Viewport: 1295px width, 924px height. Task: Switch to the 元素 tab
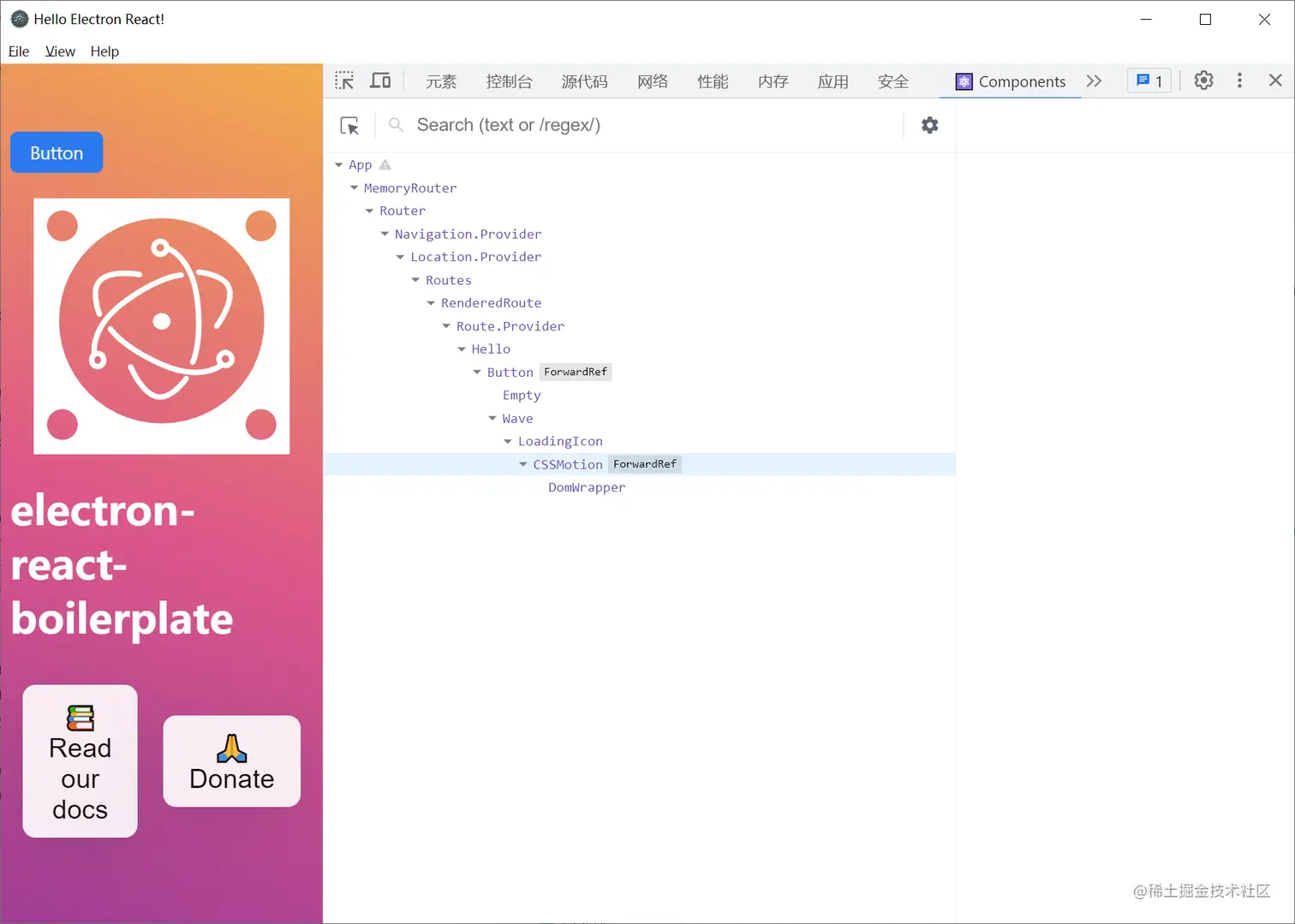point(441,81)
